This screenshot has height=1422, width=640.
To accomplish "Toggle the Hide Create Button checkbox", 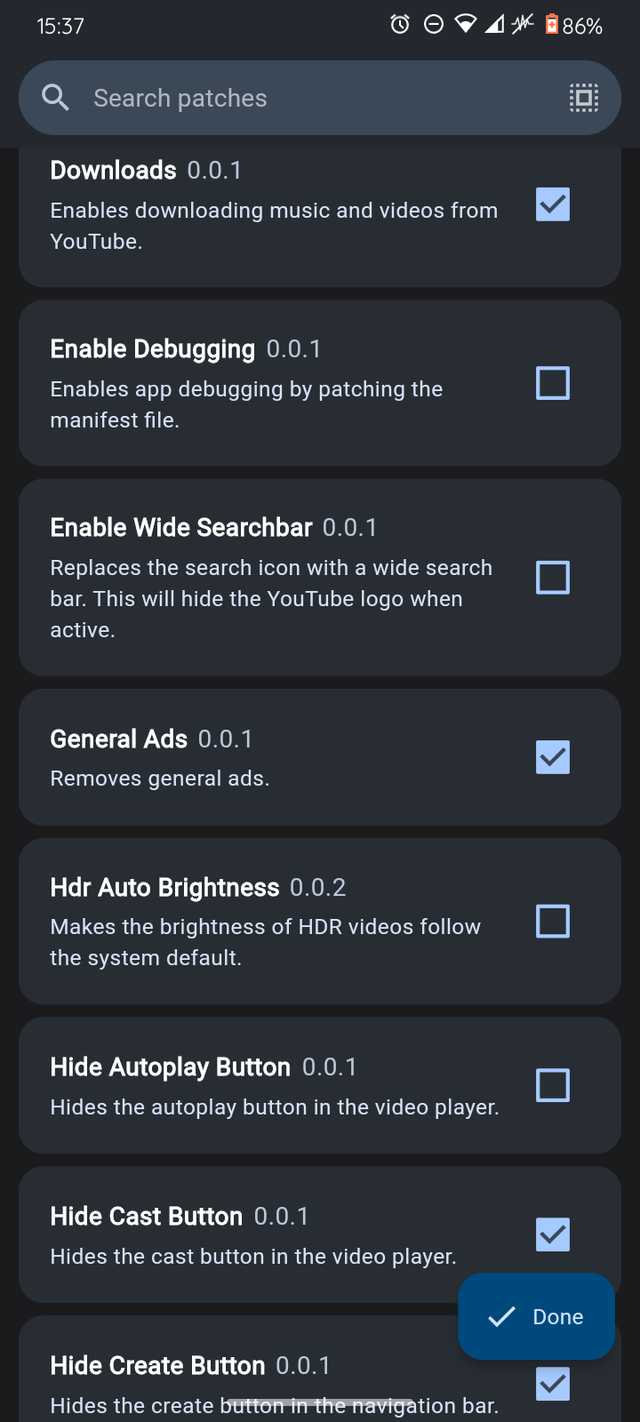I will point(553,1384).
